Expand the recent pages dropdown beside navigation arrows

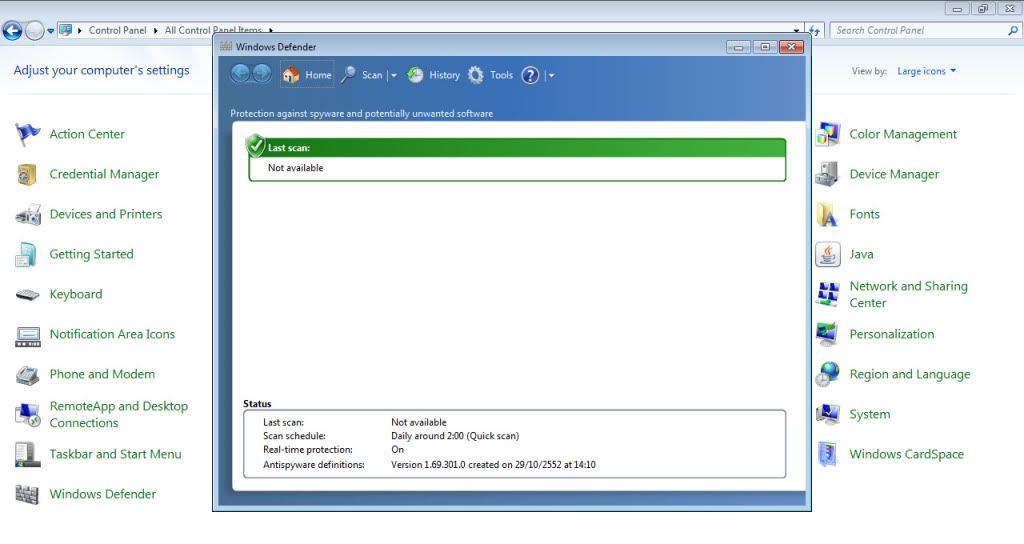(50, 31)
